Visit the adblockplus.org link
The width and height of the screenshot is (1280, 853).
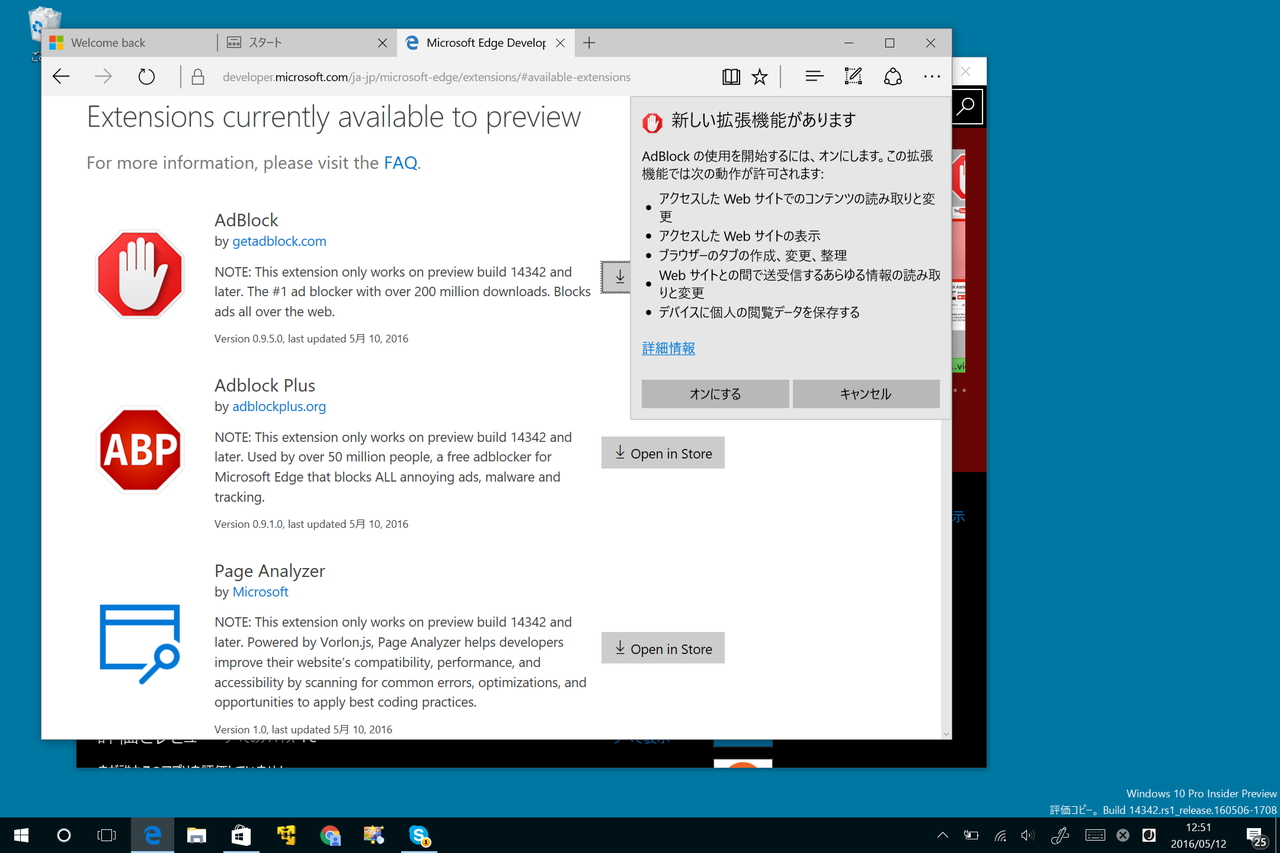[278, 406]
